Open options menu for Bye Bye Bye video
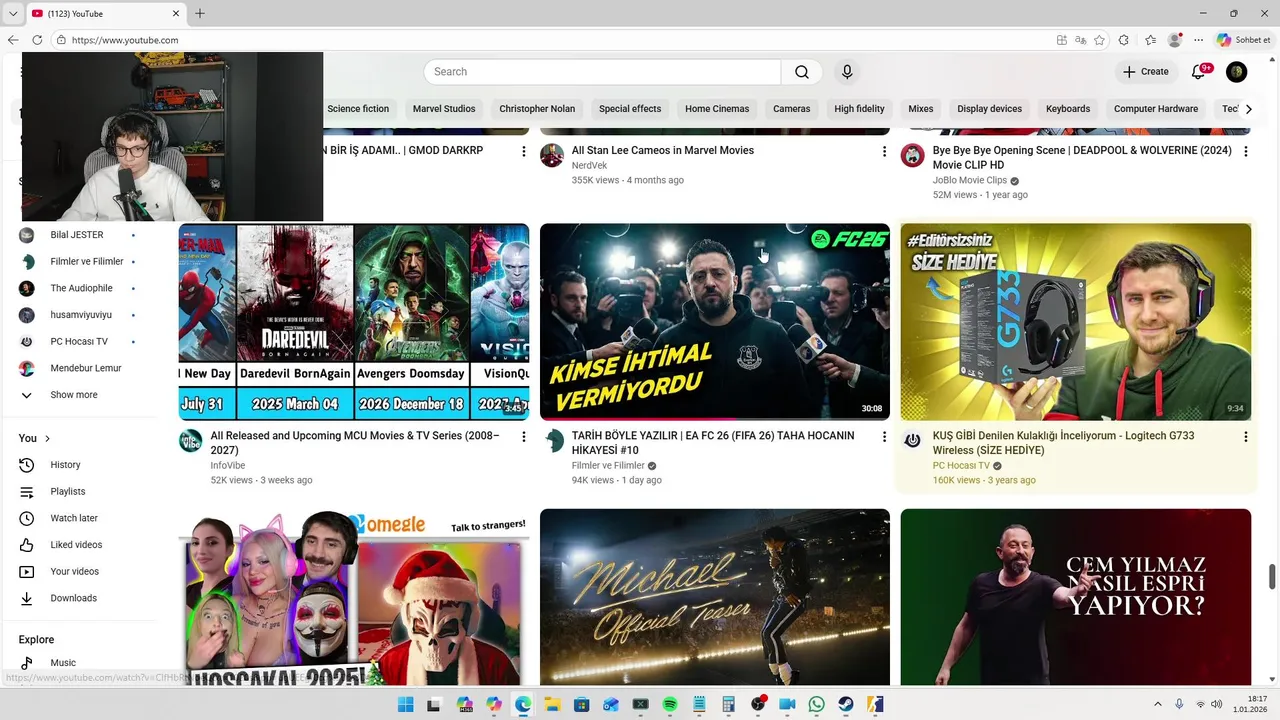Screen dimensions: 1280x720 coord(1245,152)
